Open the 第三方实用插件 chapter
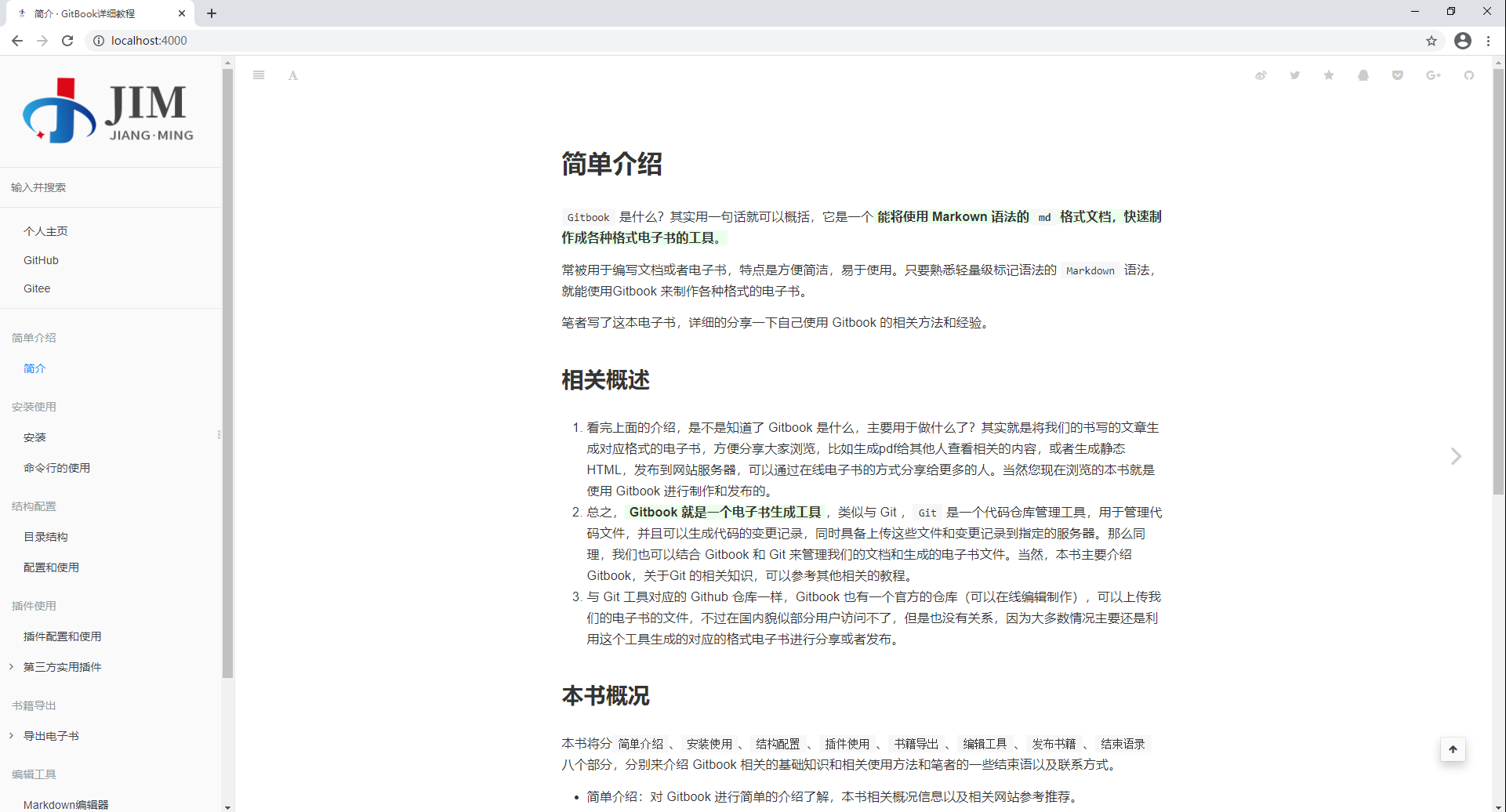Image resolution: width=1506 pixels, height=812 pixels. pos(62,667)
